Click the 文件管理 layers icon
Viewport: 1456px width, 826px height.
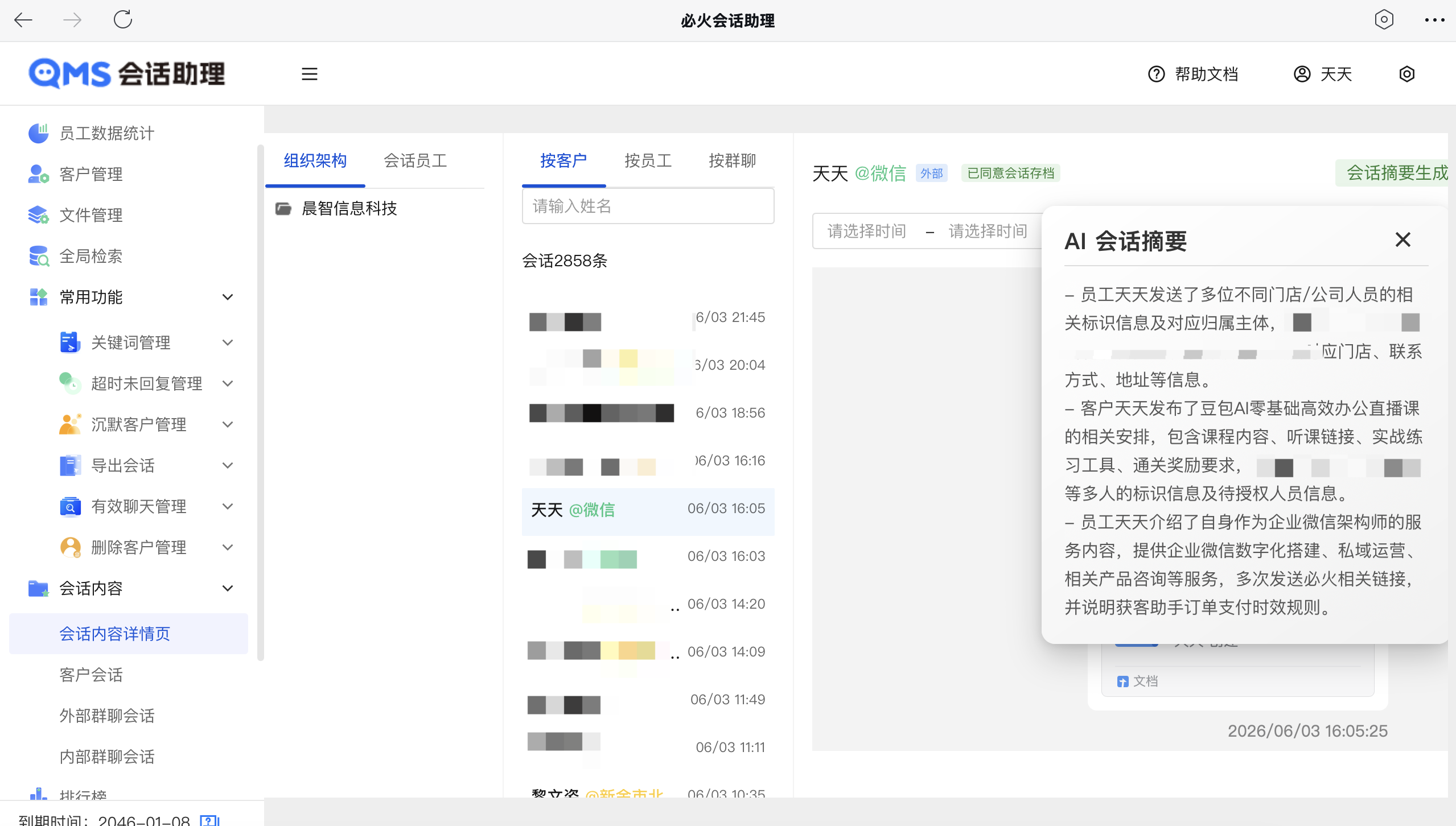[39, 215]
